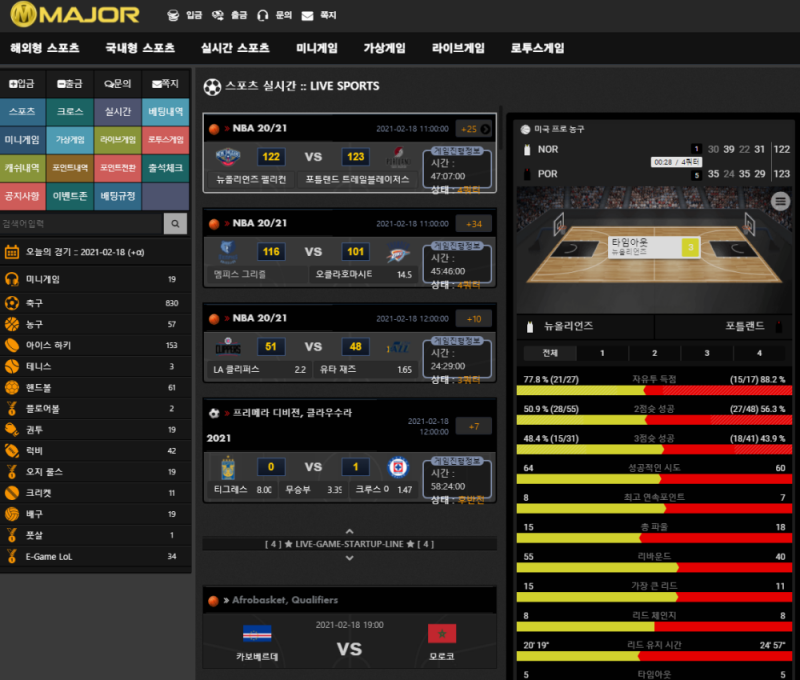Click the magnifier search button in sidebar
800x680 pixels.
click(175, 223)
